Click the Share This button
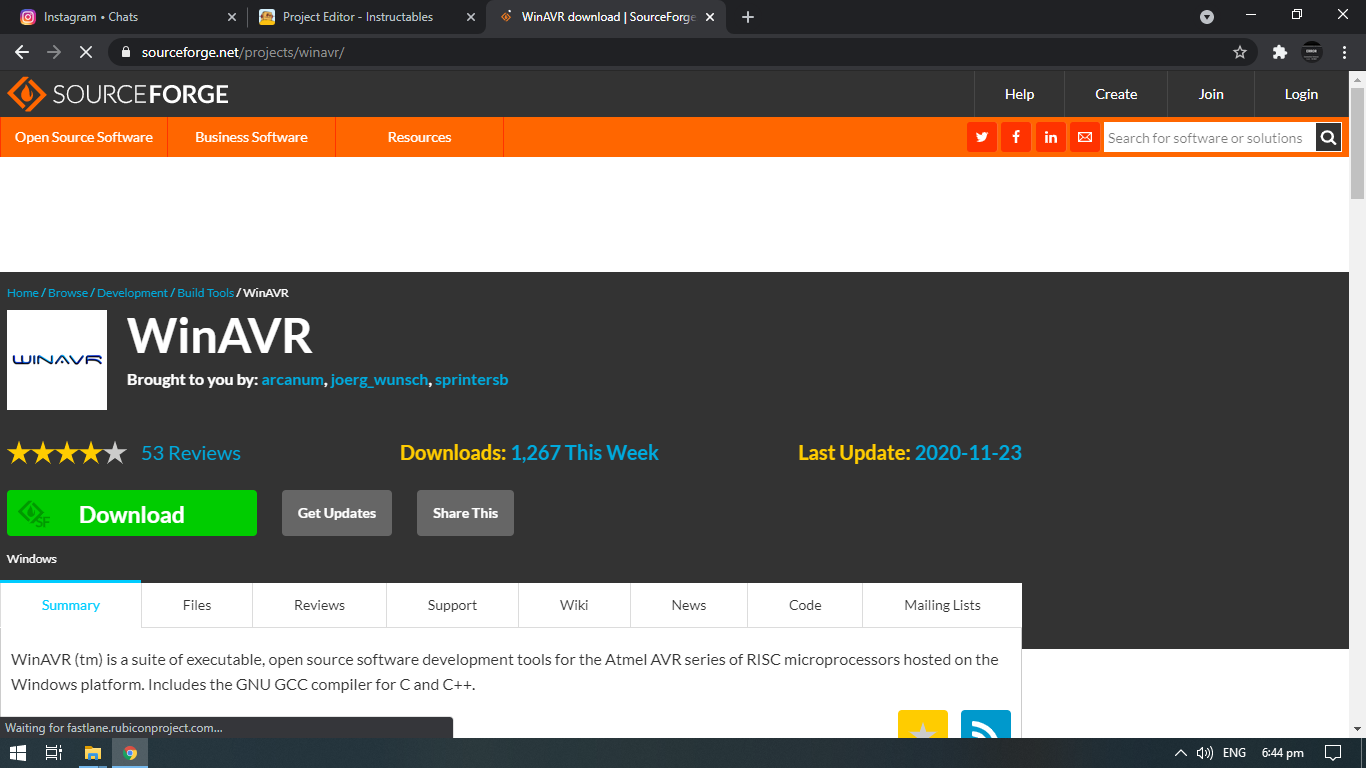 click(465, 513)
